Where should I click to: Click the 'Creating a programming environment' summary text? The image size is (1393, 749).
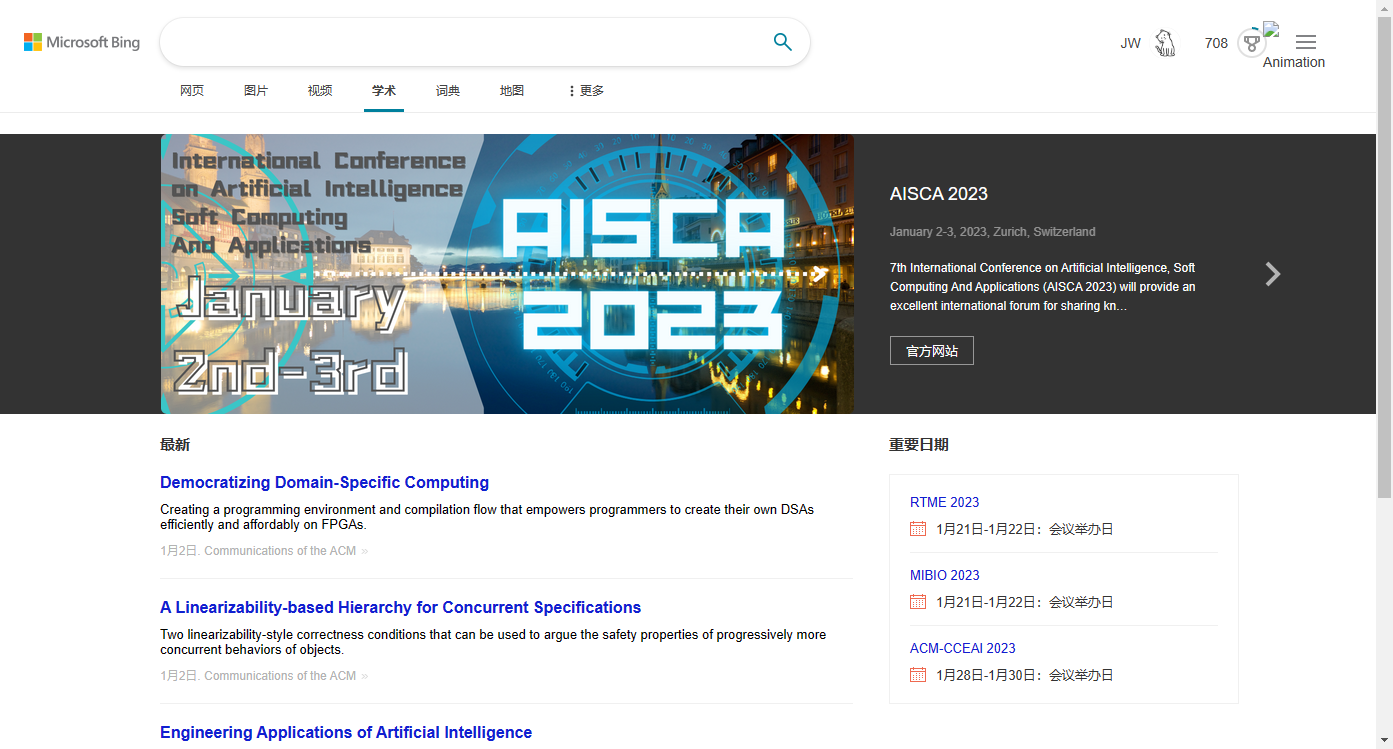487,517
